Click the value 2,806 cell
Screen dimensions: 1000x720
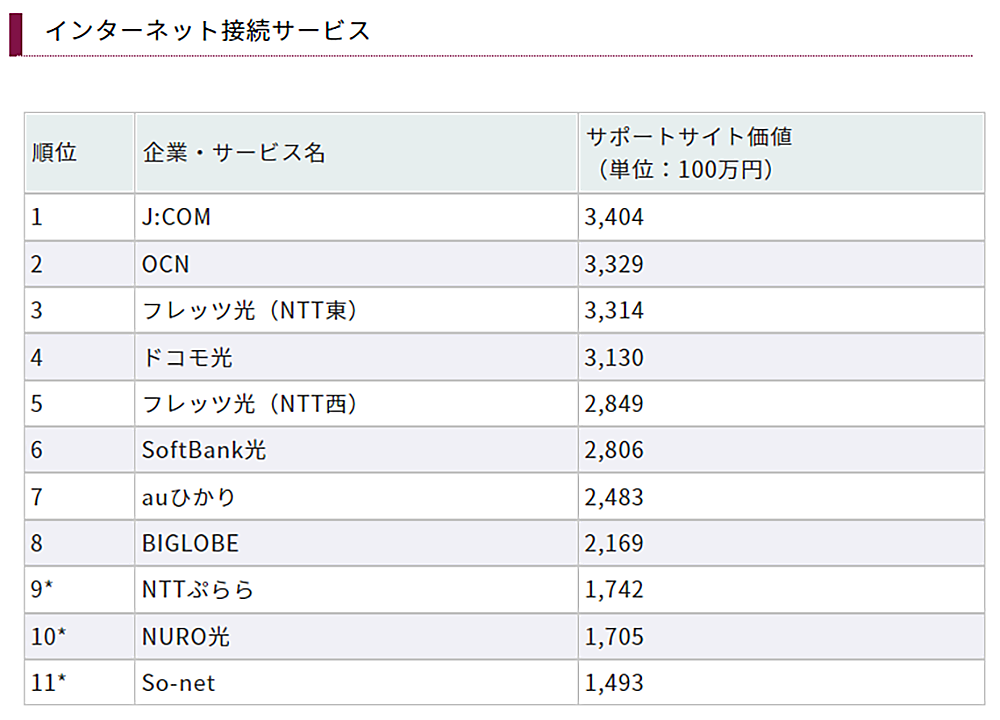(615, 451)
